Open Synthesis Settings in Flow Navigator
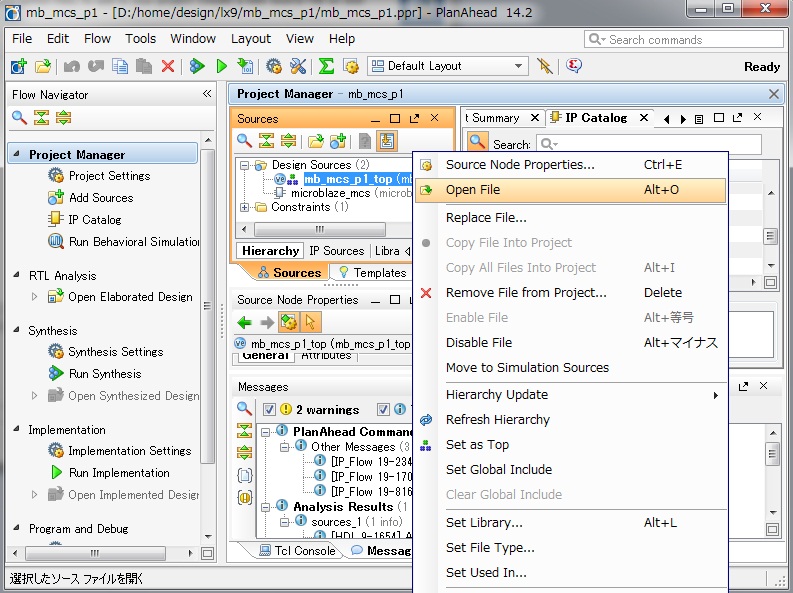This screenshot has width=793, height=593. point(116,352)
